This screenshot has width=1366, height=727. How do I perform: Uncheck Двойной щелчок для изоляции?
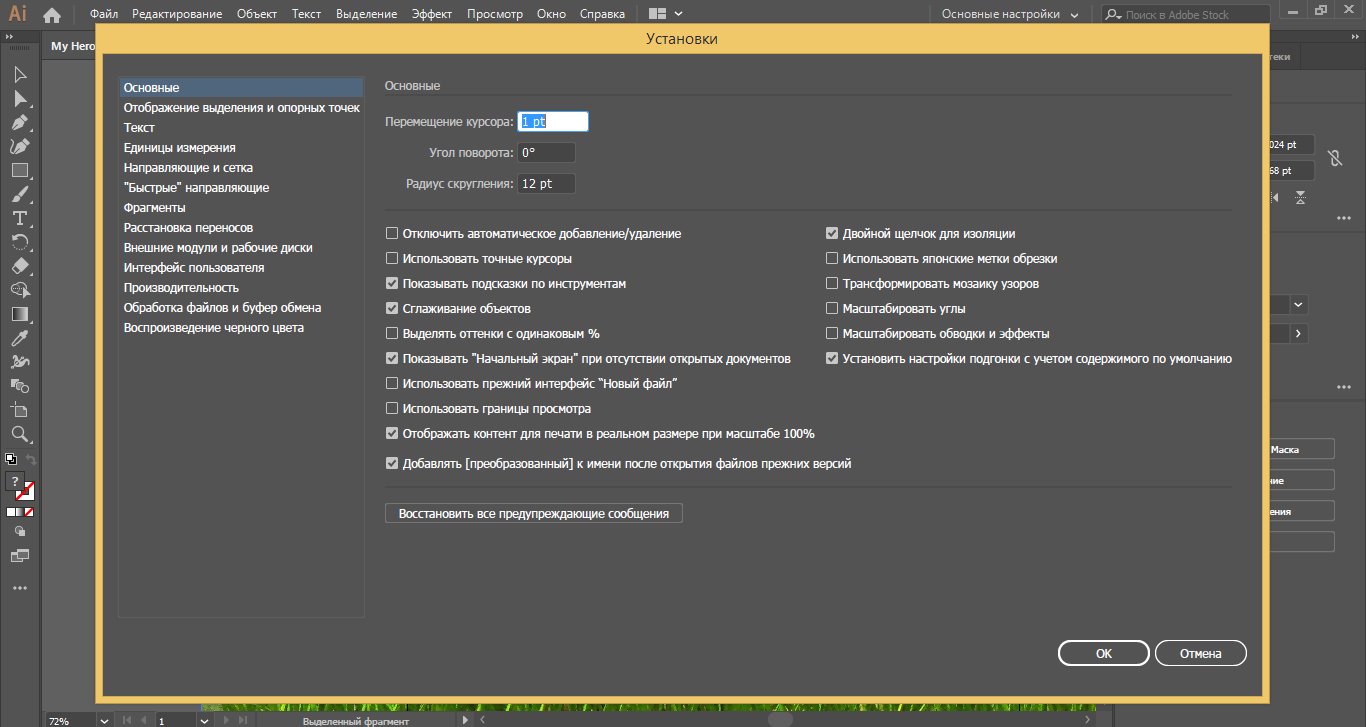[832, 233]
